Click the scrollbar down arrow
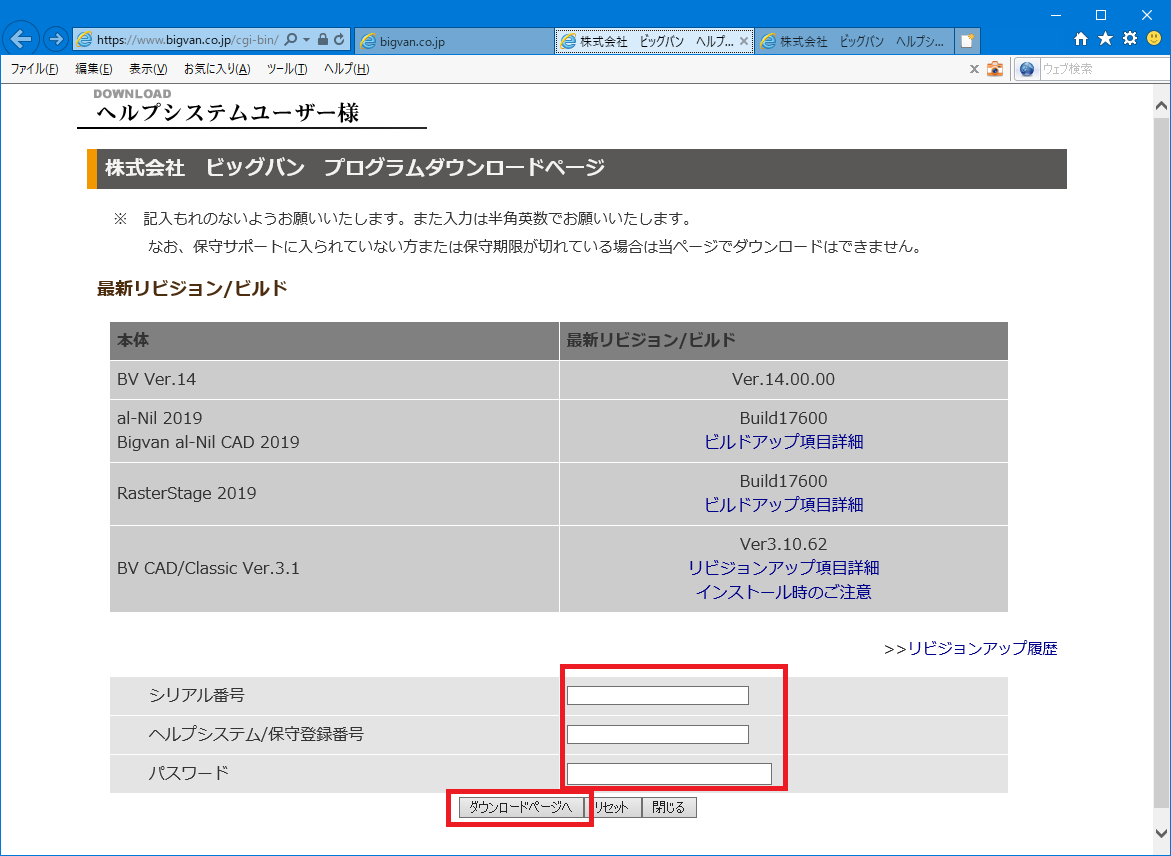The image size is (1171, 856). pyautogui.click(x=1161, y=832)
